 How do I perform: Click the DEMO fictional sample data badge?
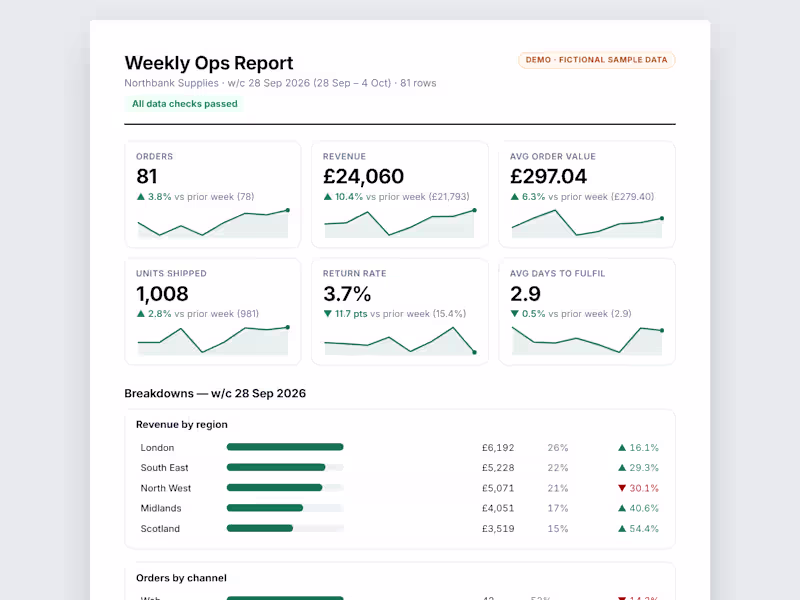click(596, 60)
